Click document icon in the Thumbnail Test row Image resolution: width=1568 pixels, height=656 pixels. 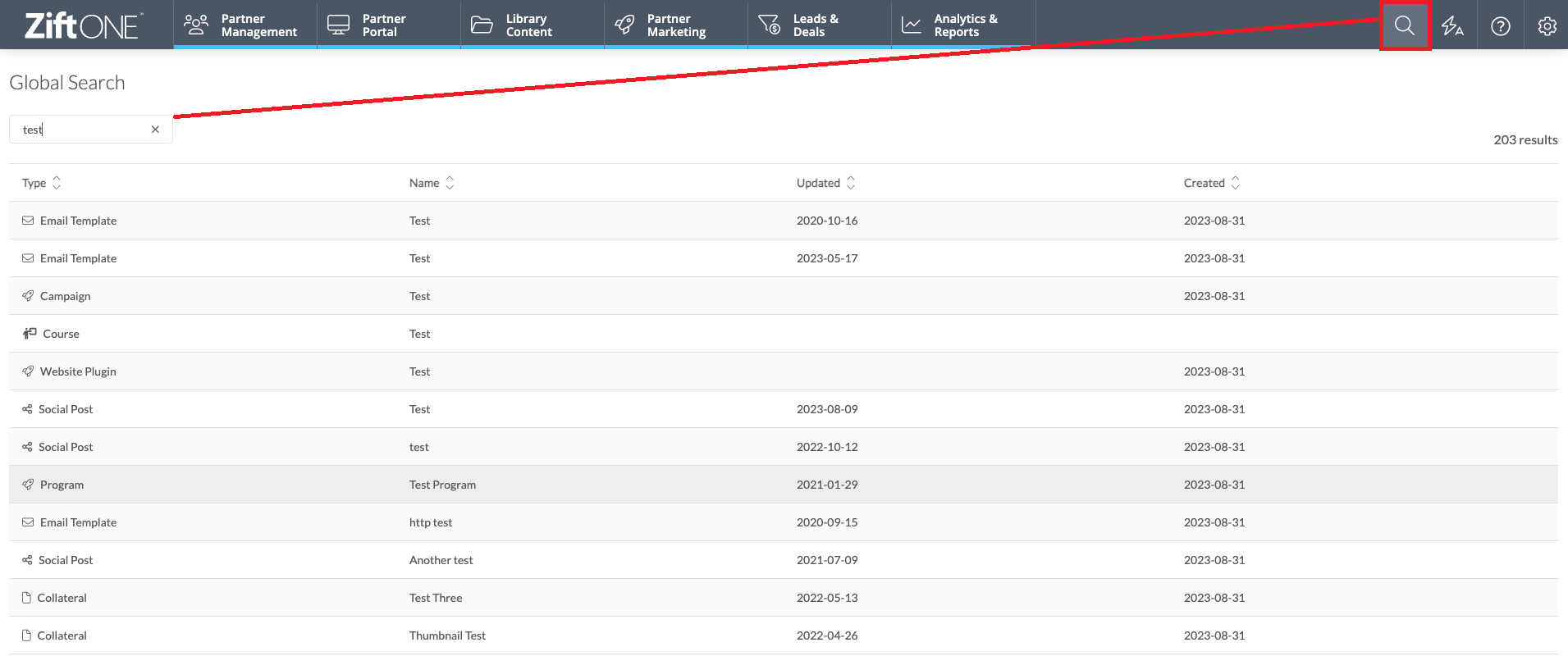tap(26, 635)
